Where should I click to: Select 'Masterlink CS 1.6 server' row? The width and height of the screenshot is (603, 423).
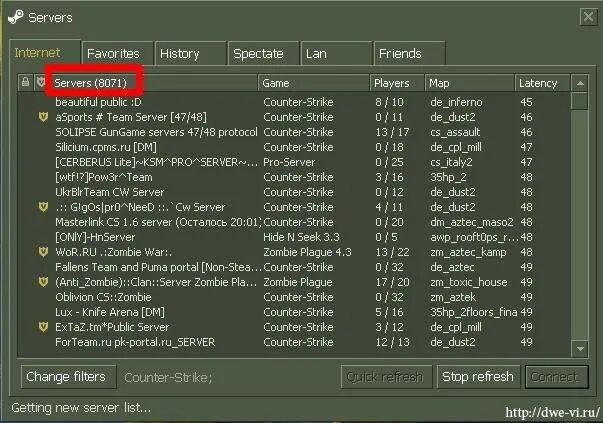click(294, 222)
